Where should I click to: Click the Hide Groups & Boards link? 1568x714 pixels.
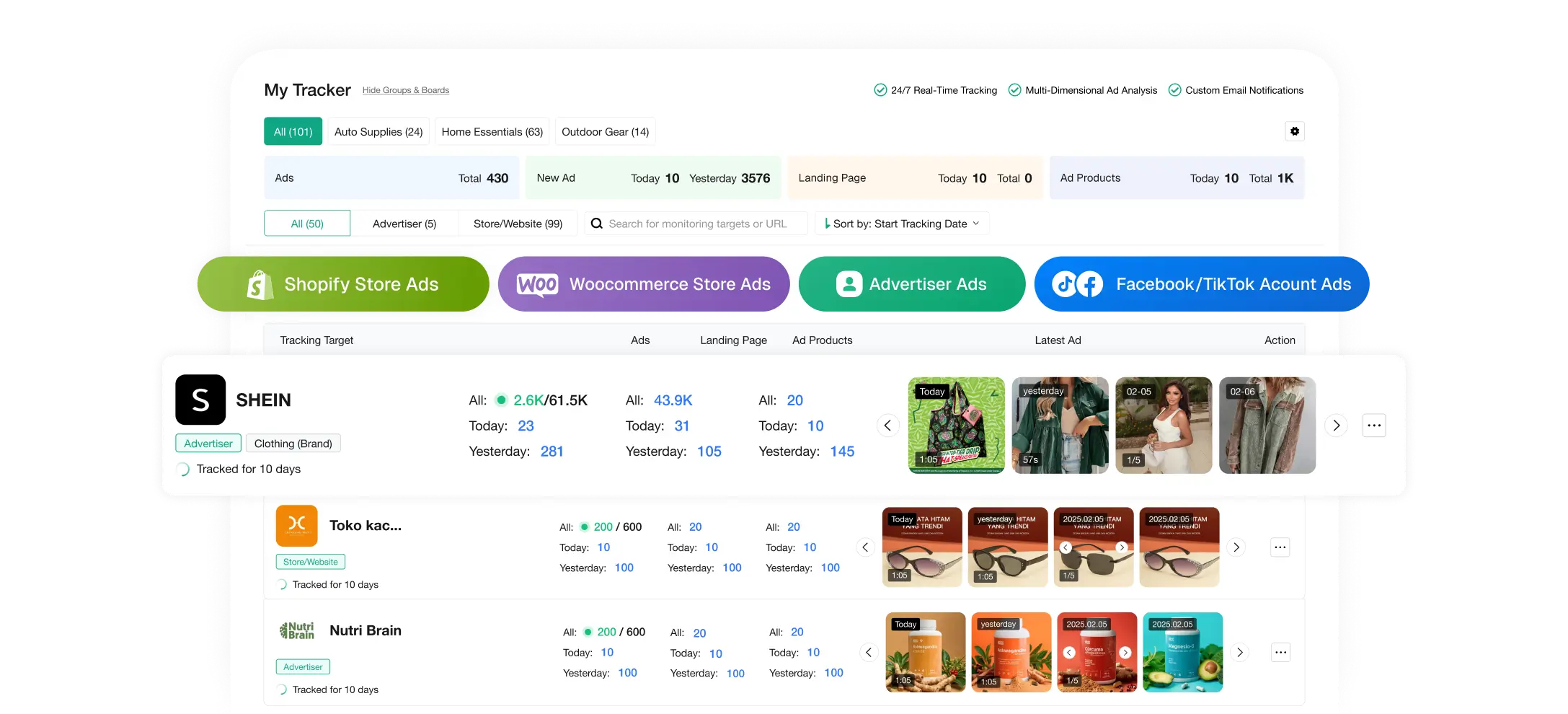[405, 89]
